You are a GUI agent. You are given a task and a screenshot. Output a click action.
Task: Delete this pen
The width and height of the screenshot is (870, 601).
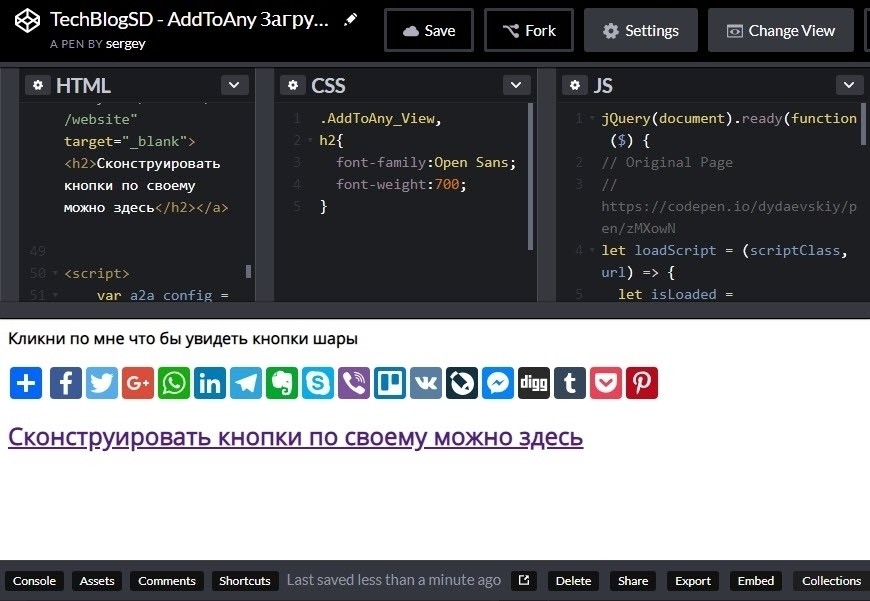573,581
